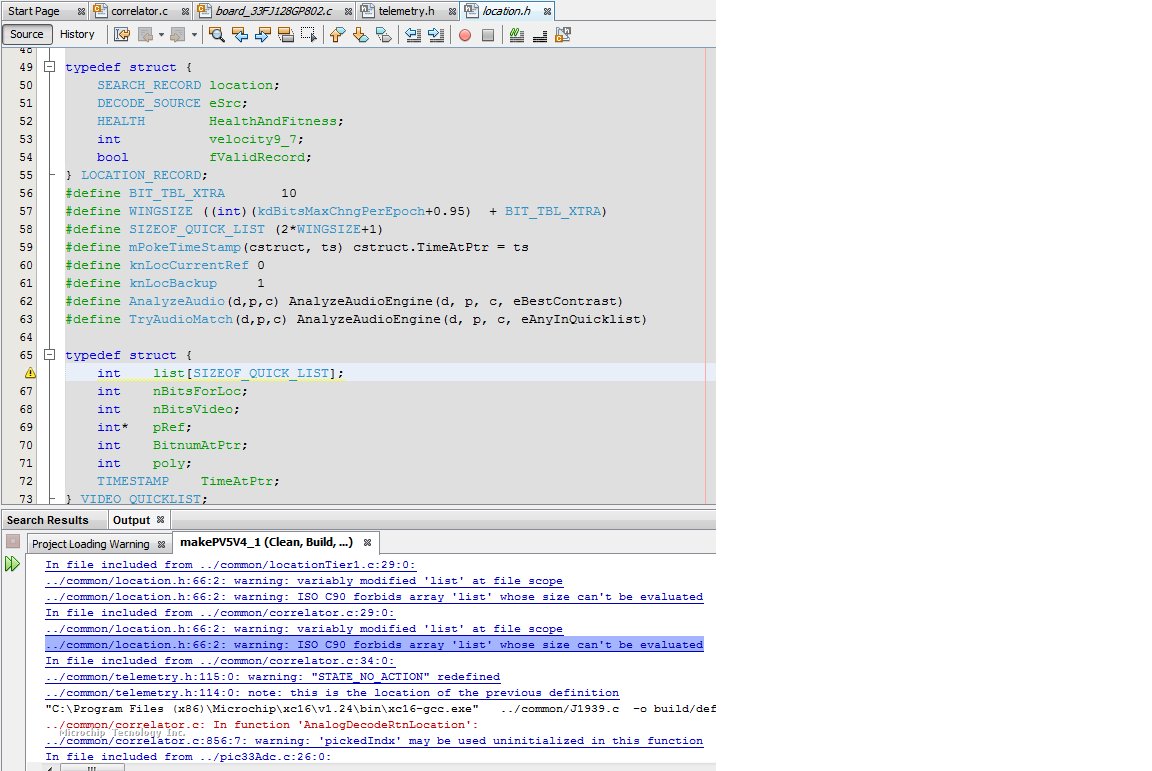Viewport: 1152px width, 771px height.
Task: Click the Stop Macro Recording square icon
Action: point(488,34)
